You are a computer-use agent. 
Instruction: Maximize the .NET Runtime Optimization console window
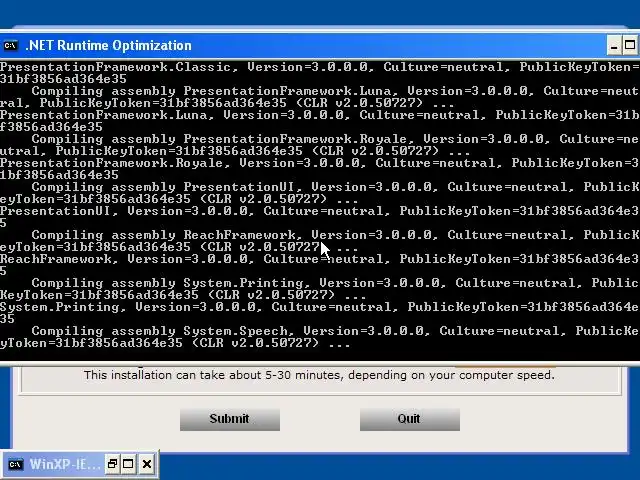[630, 45]
